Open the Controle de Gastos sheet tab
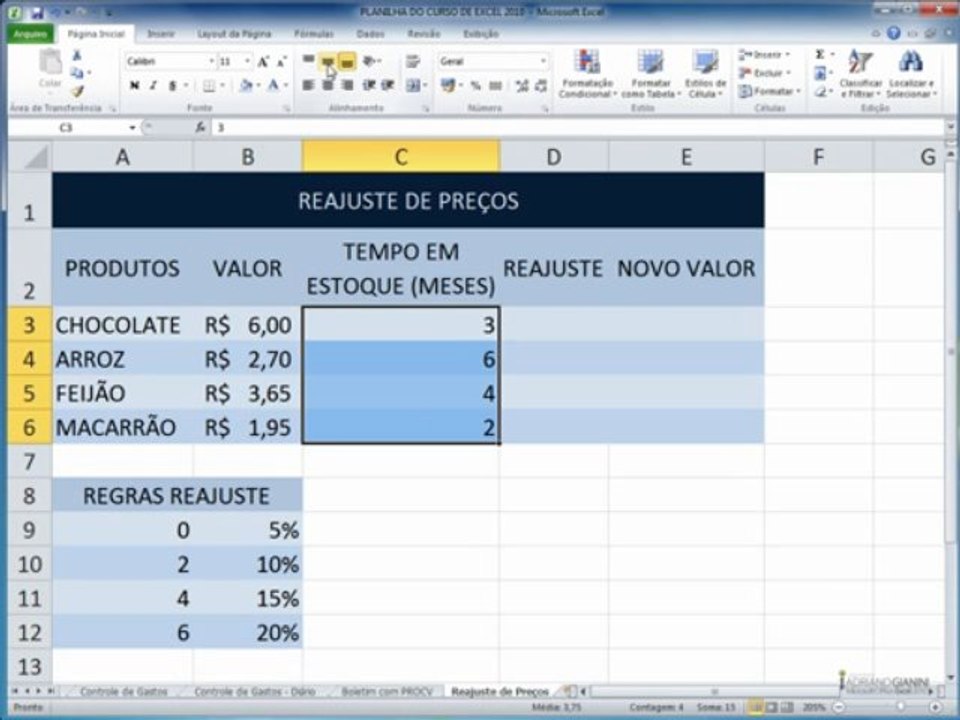 pyautogui.click(x=123, y=691)
